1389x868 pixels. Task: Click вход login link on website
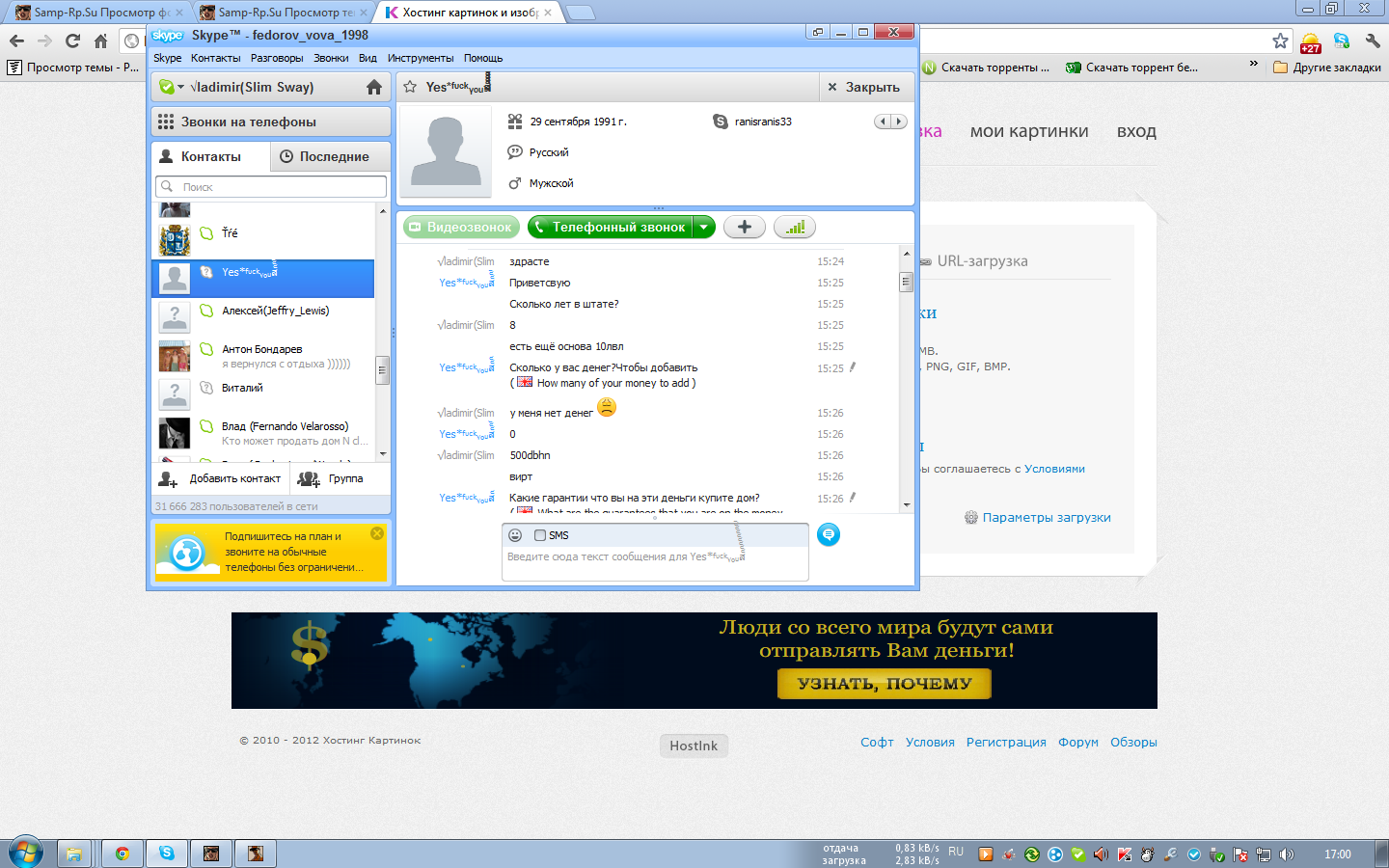click(1136, 131)
